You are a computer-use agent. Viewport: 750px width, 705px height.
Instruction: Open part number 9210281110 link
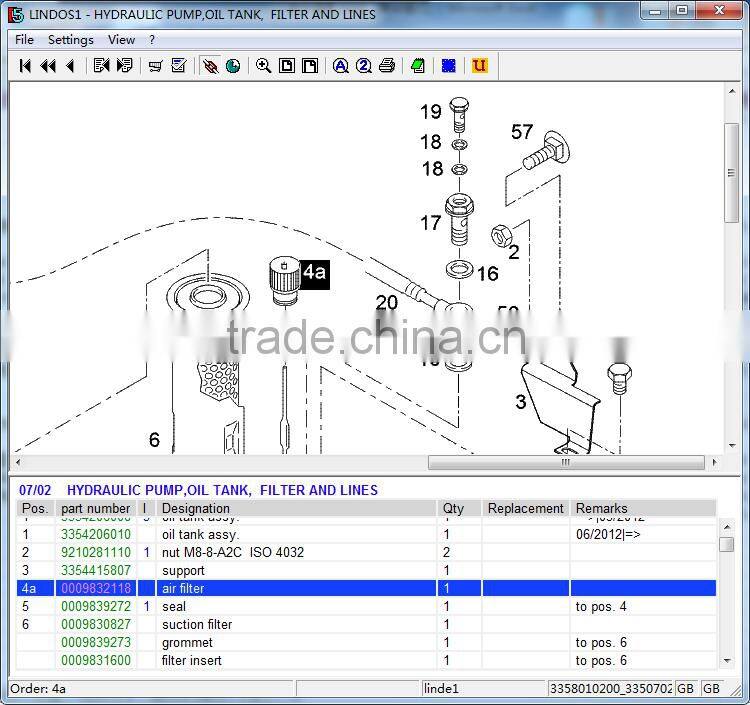[96, 552]
